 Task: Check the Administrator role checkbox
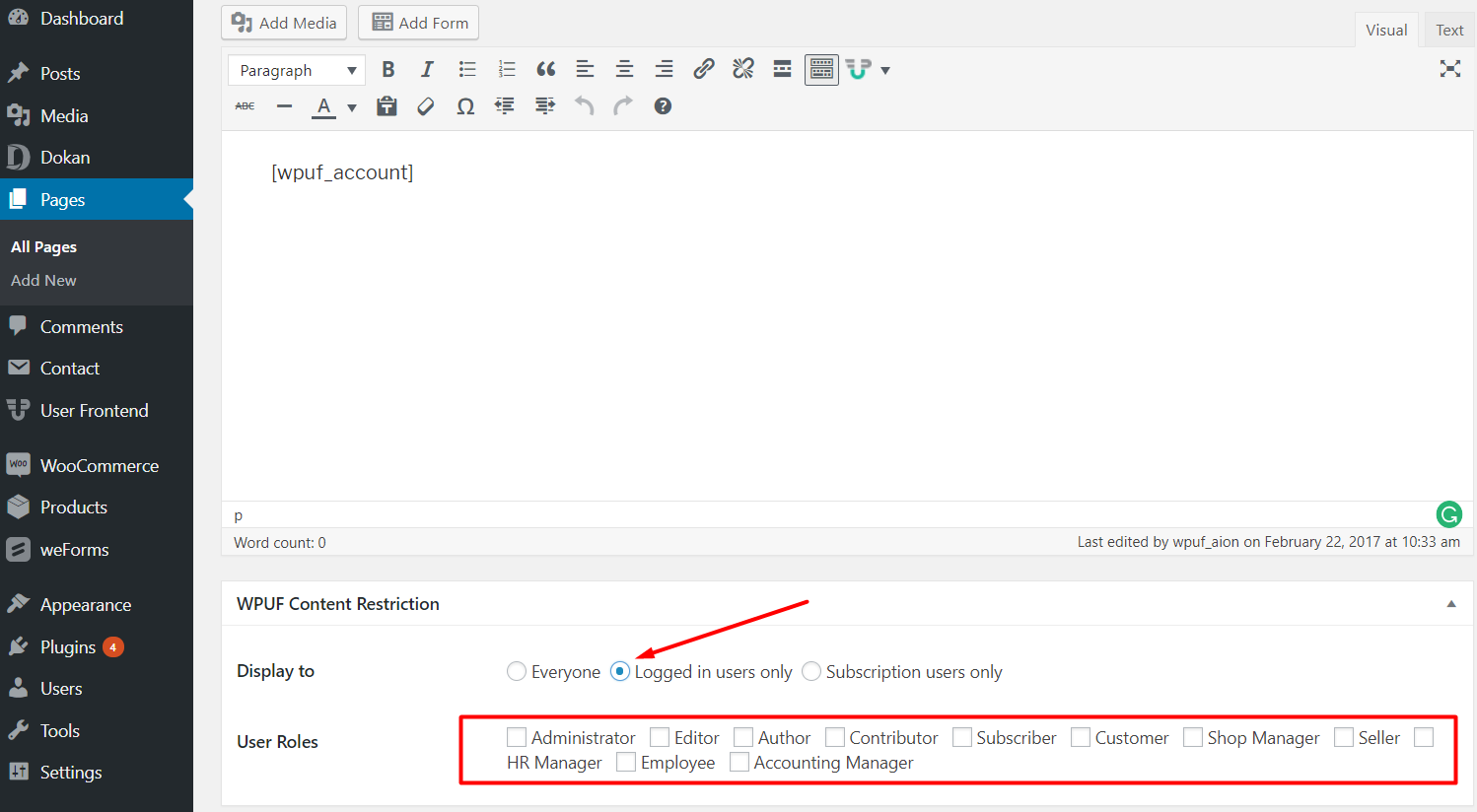pos(516,737)
